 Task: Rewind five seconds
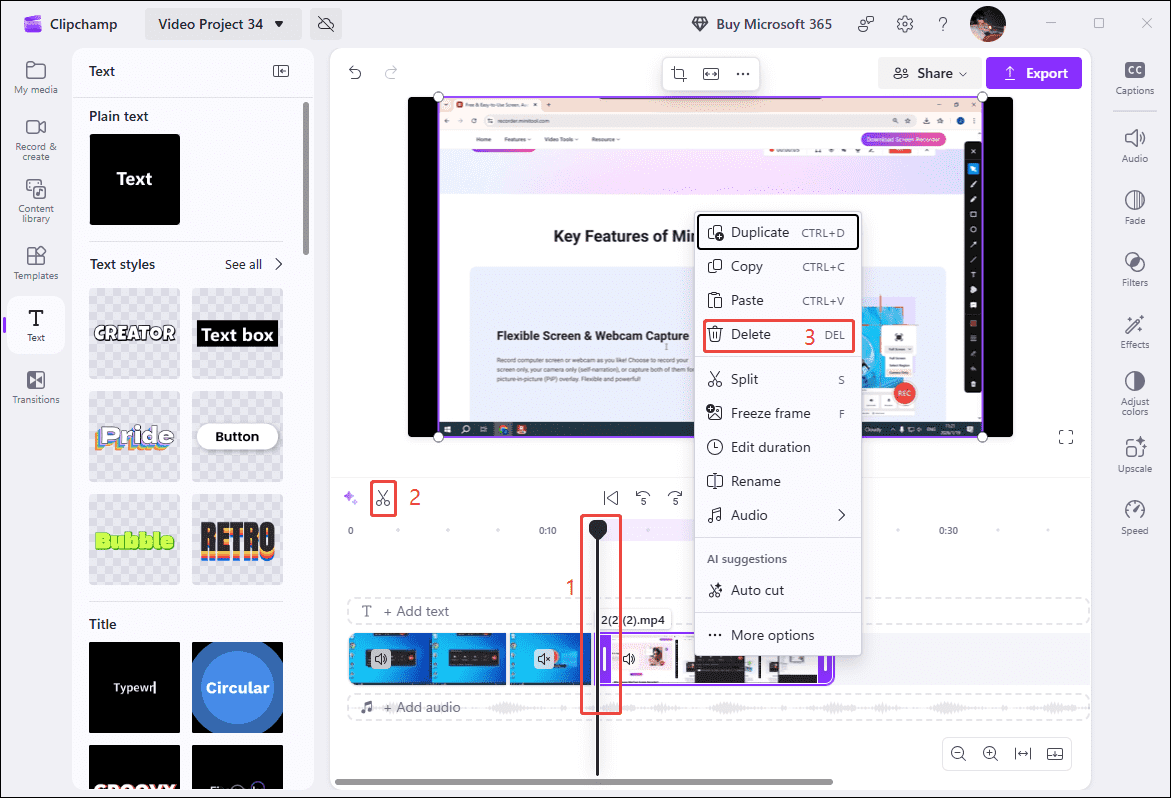(x=642, y=498)
